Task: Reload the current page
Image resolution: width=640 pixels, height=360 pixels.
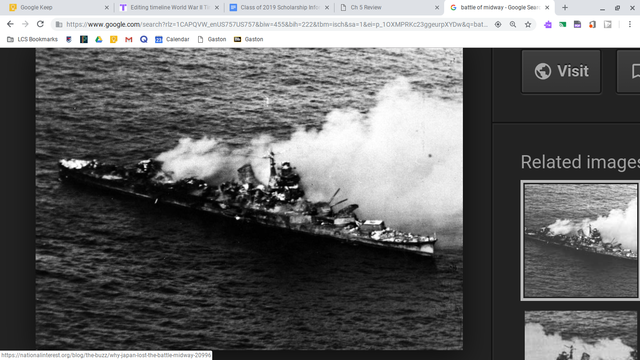Action: (x=40, y=24)
